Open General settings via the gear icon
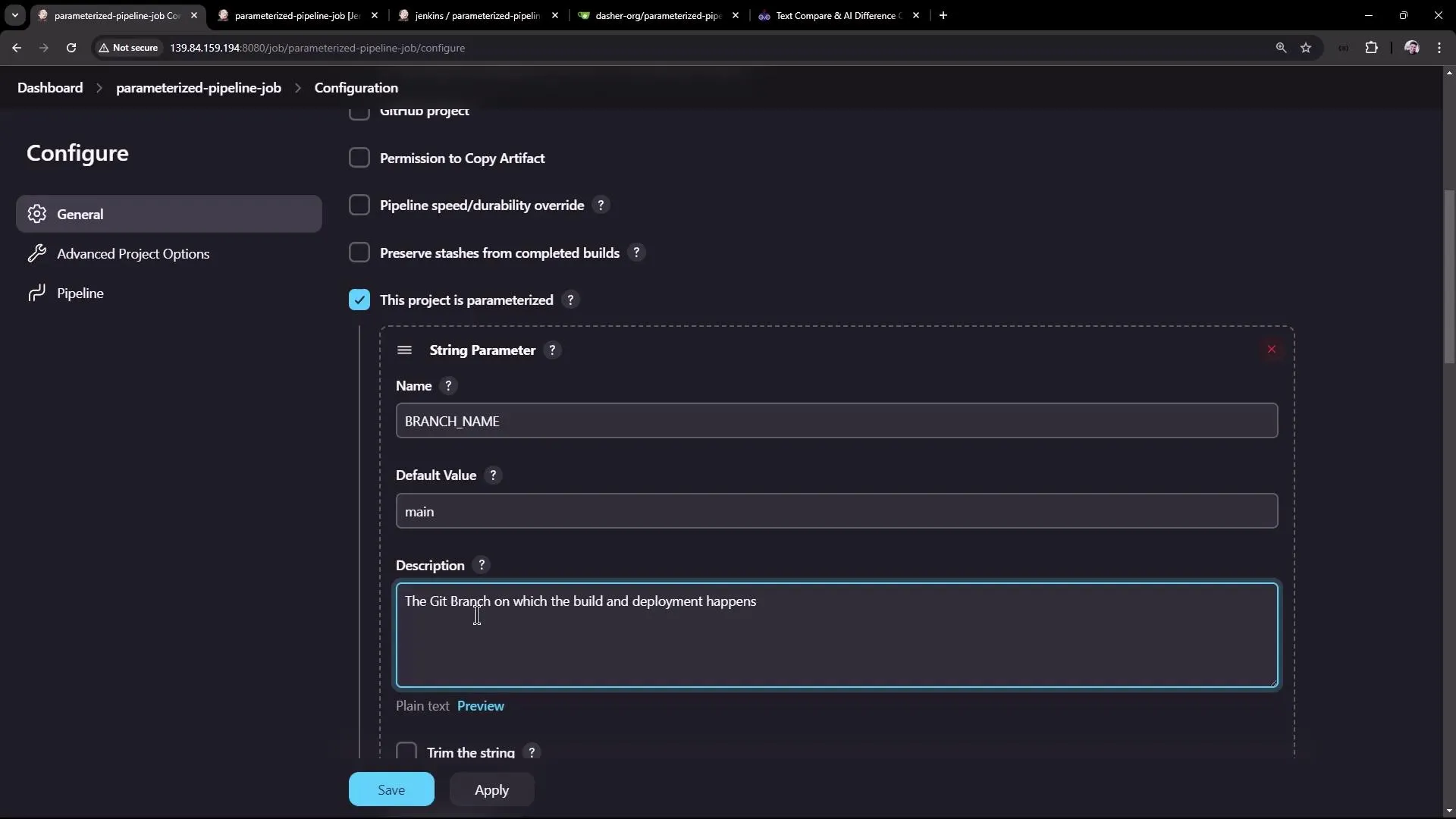 36,214
